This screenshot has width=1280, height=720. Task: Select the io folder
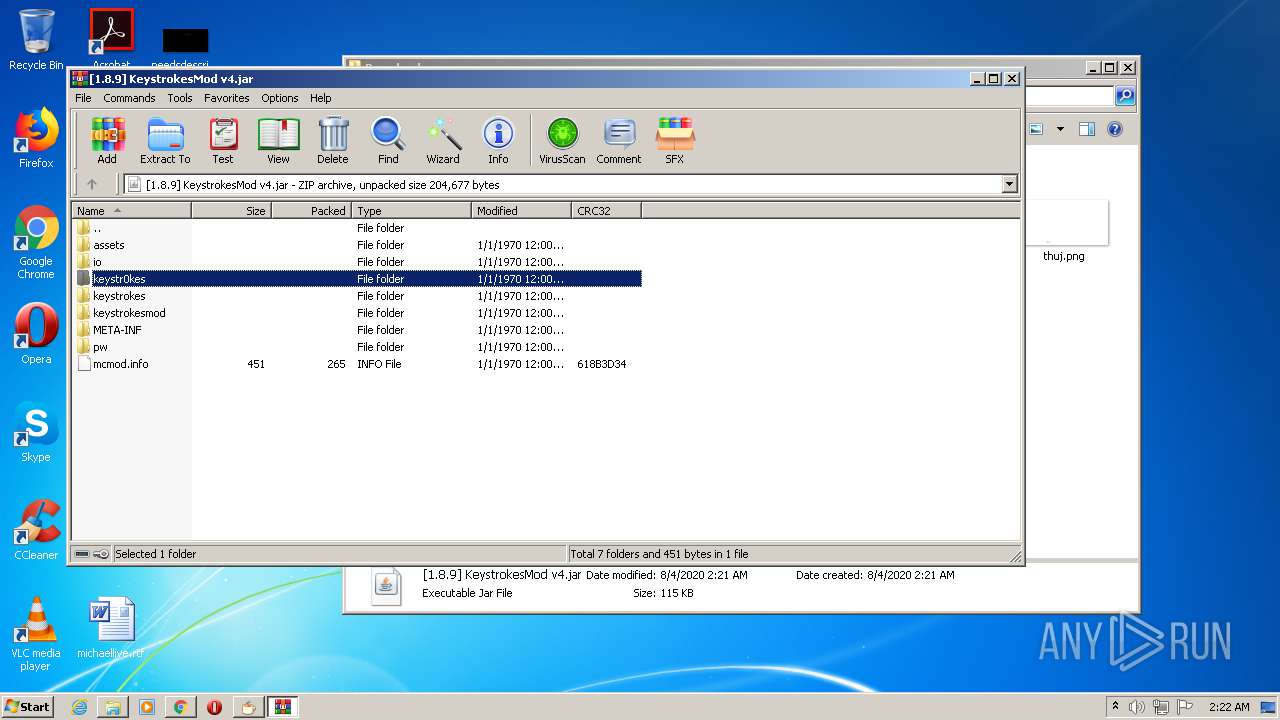(357, 262)
